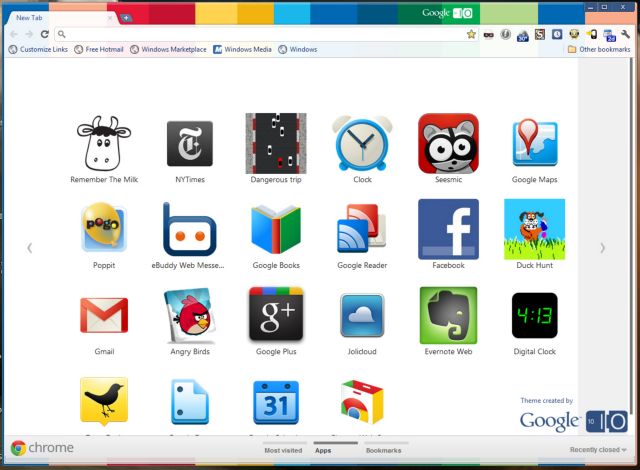Screen dimensions: 640x470
Task: Go forward with the forward arrow
Action: tap(29, 34)
